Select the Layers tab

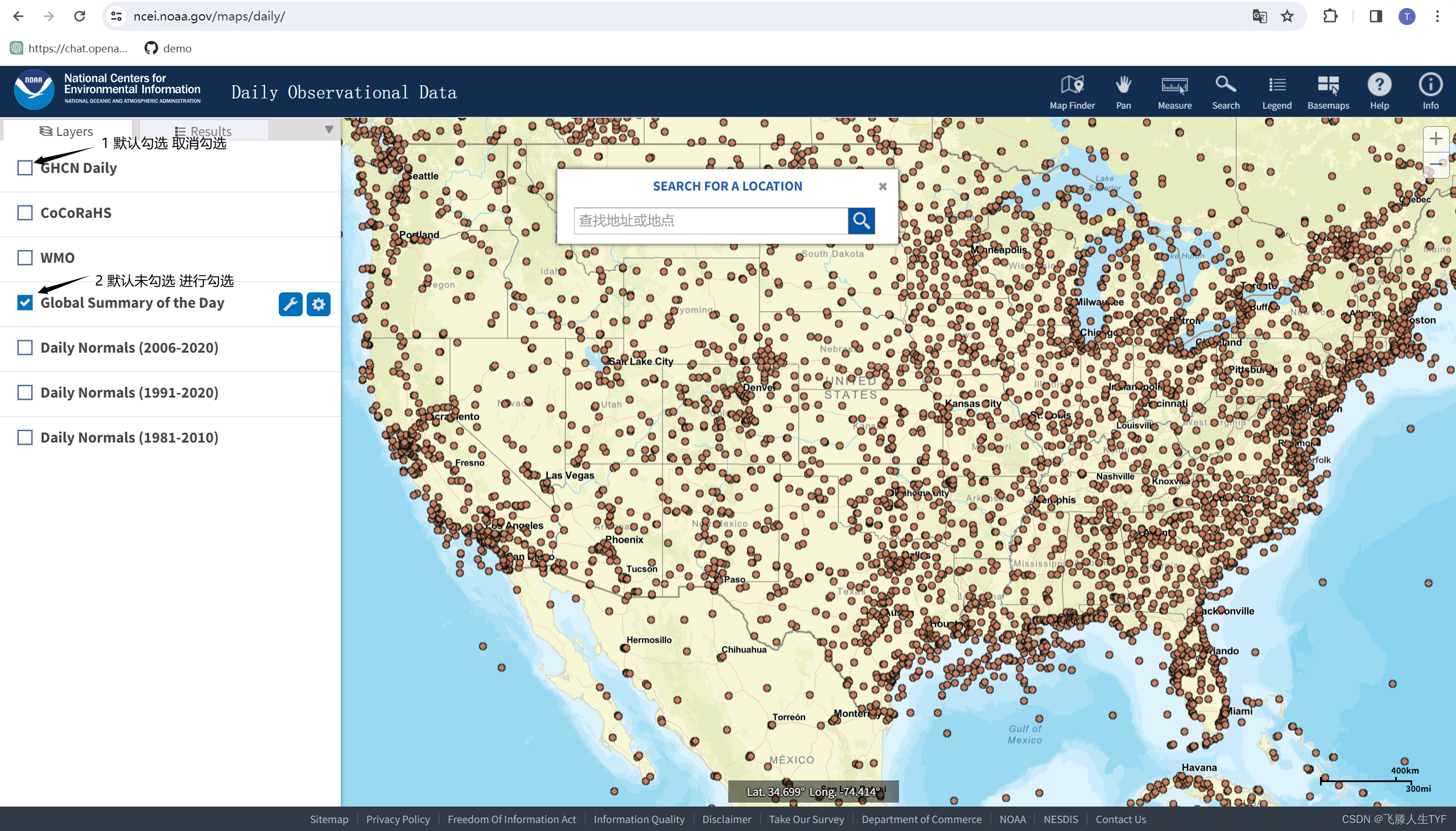coord(66,130)
